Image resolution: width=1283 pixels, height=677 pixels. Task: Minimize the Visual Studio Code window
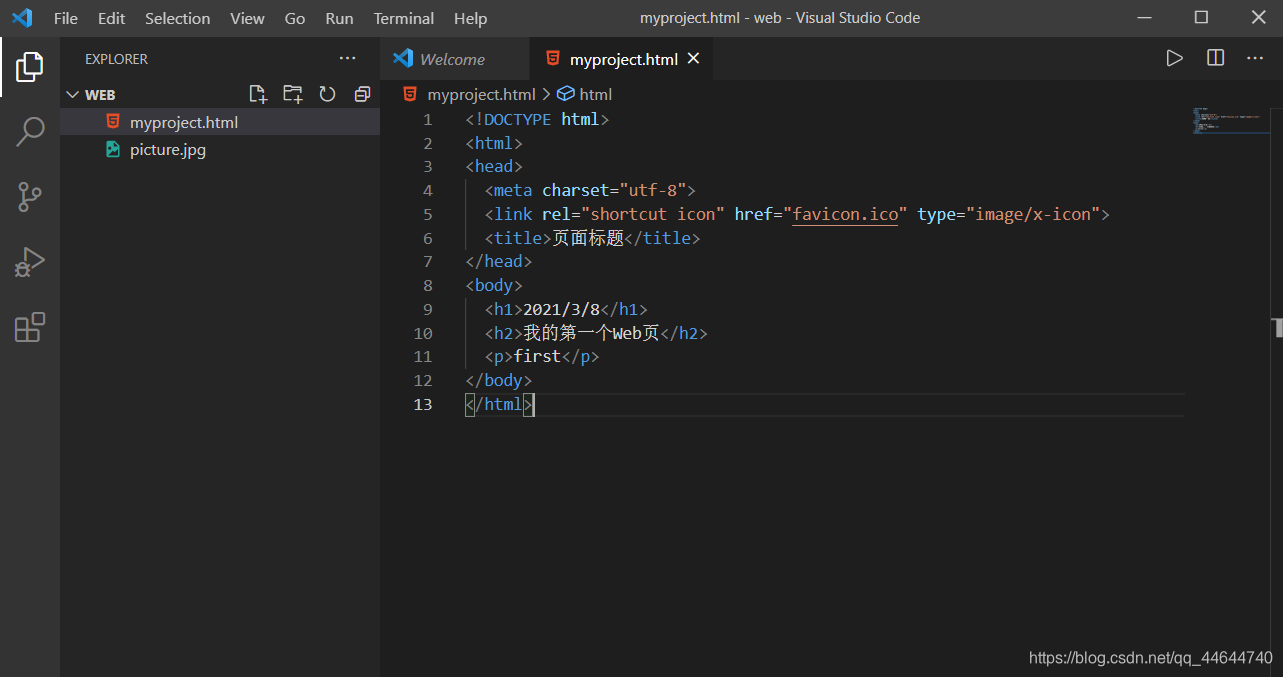(1144, 17)
